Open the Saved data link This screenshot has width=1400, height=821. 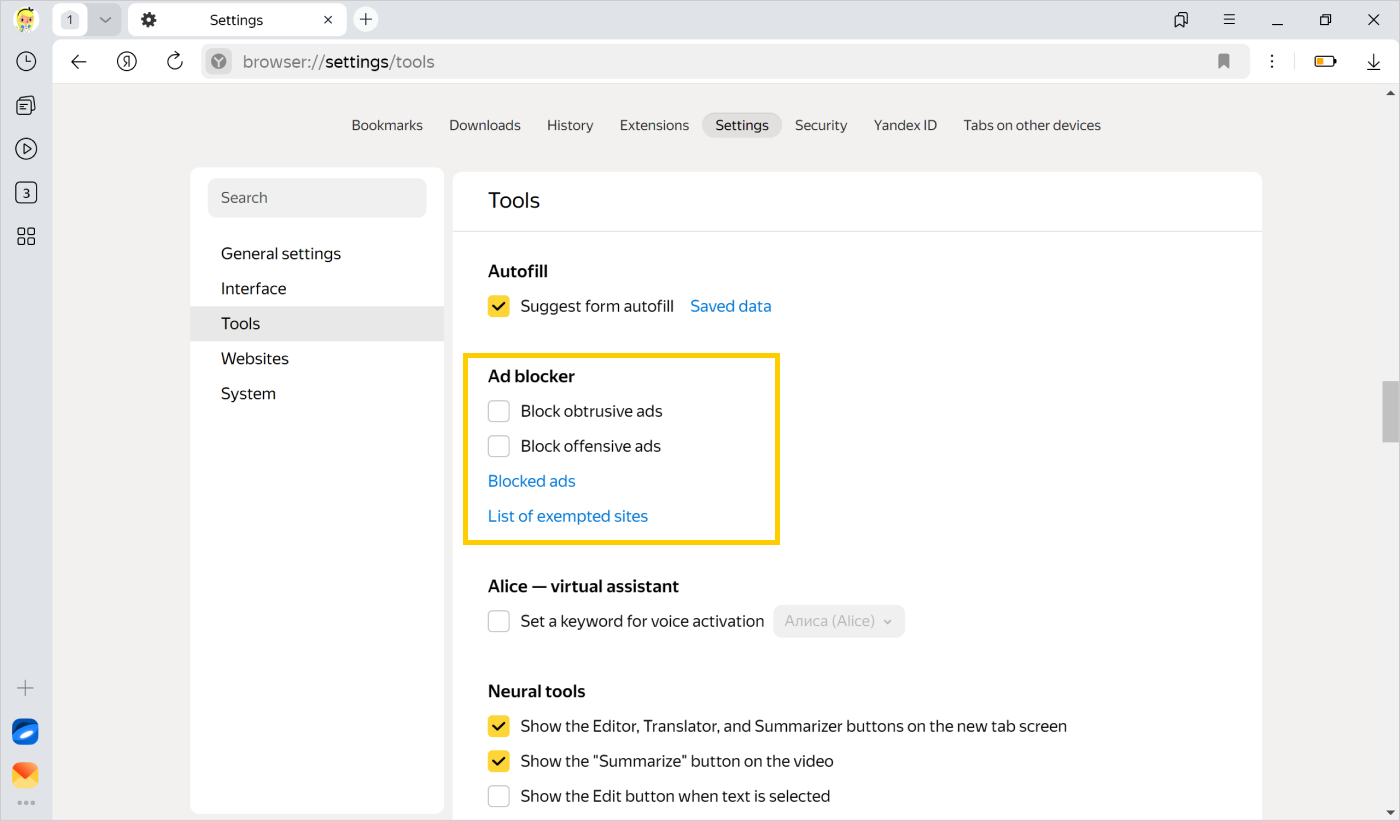click(x=730, y=306)
